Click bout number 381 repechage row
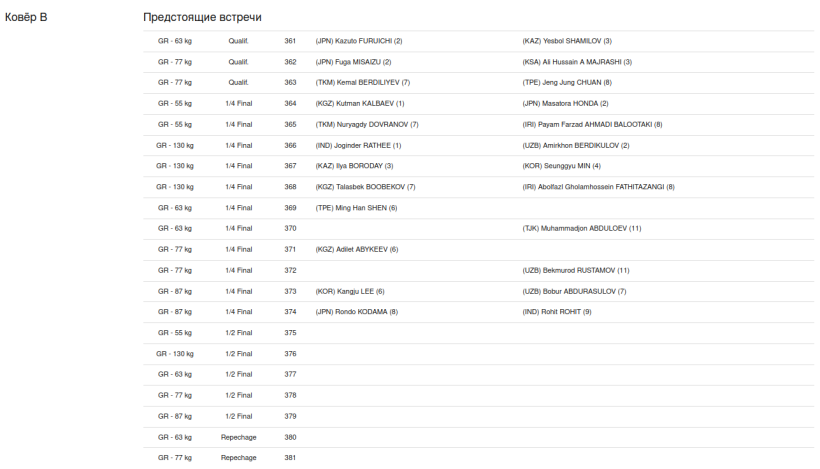 [x=479, y=457]
